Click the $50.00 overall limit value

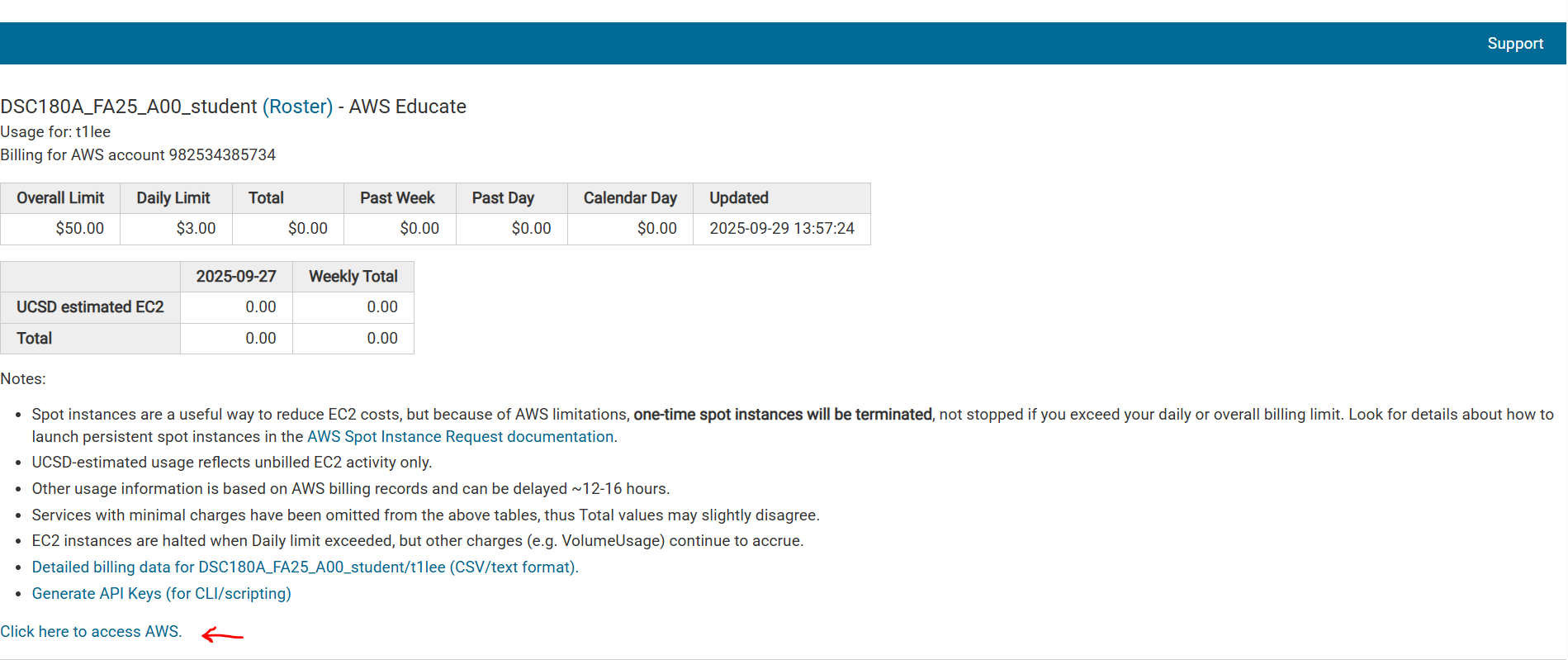79,229
